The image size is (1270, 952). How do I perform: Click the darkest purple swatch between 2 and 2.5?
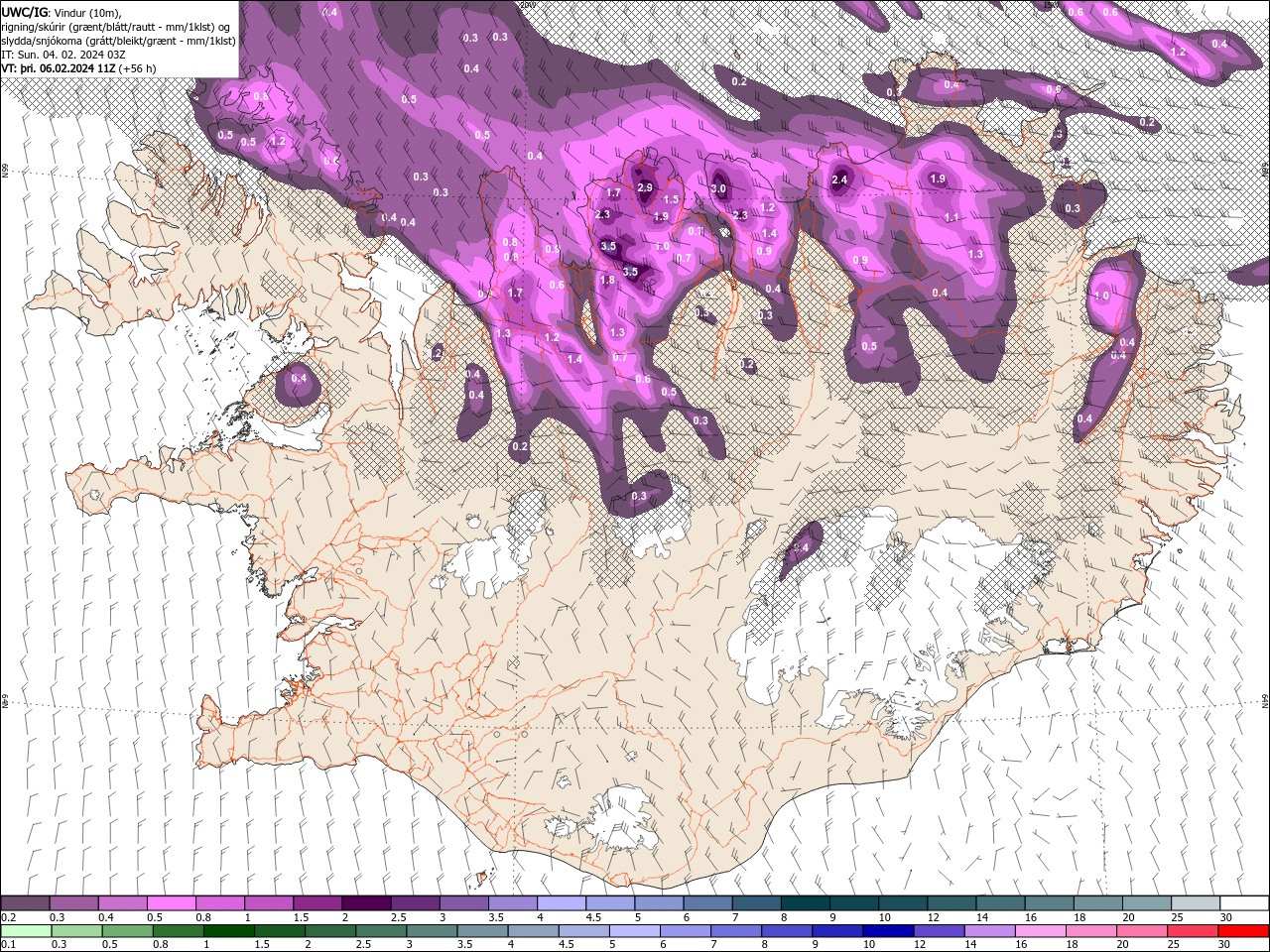click(x=365, y=903)
